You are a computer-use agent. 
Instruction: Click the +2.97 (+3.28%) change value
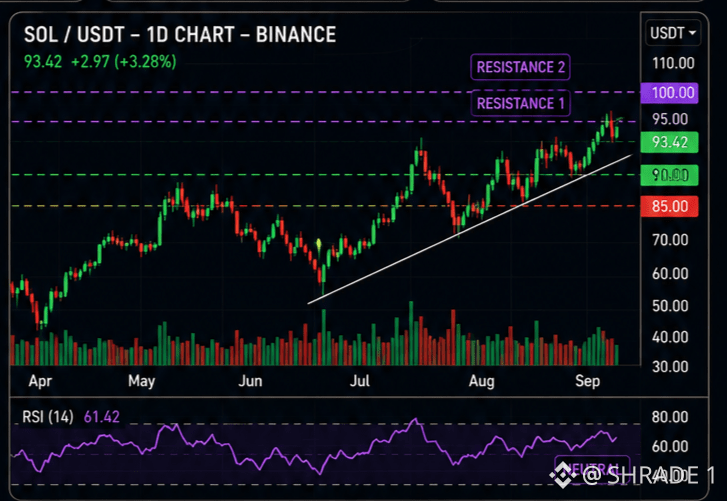[123, 61]
